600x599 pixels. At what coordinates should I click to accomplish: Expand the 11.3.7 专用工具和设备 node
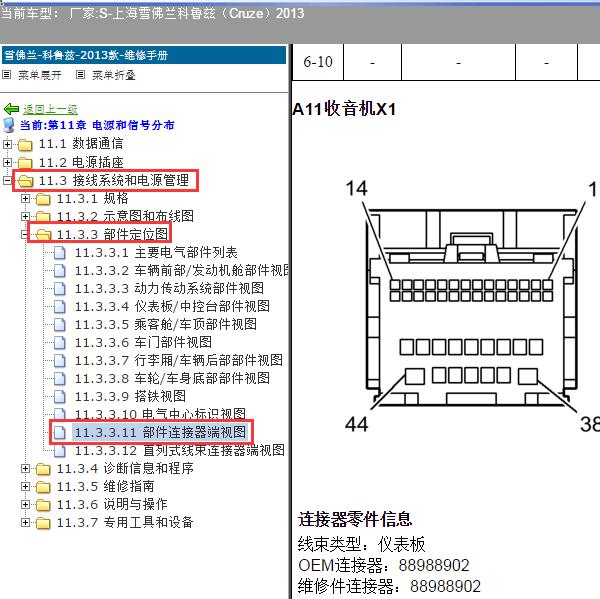pyautogui.click(x=25, y=522)
